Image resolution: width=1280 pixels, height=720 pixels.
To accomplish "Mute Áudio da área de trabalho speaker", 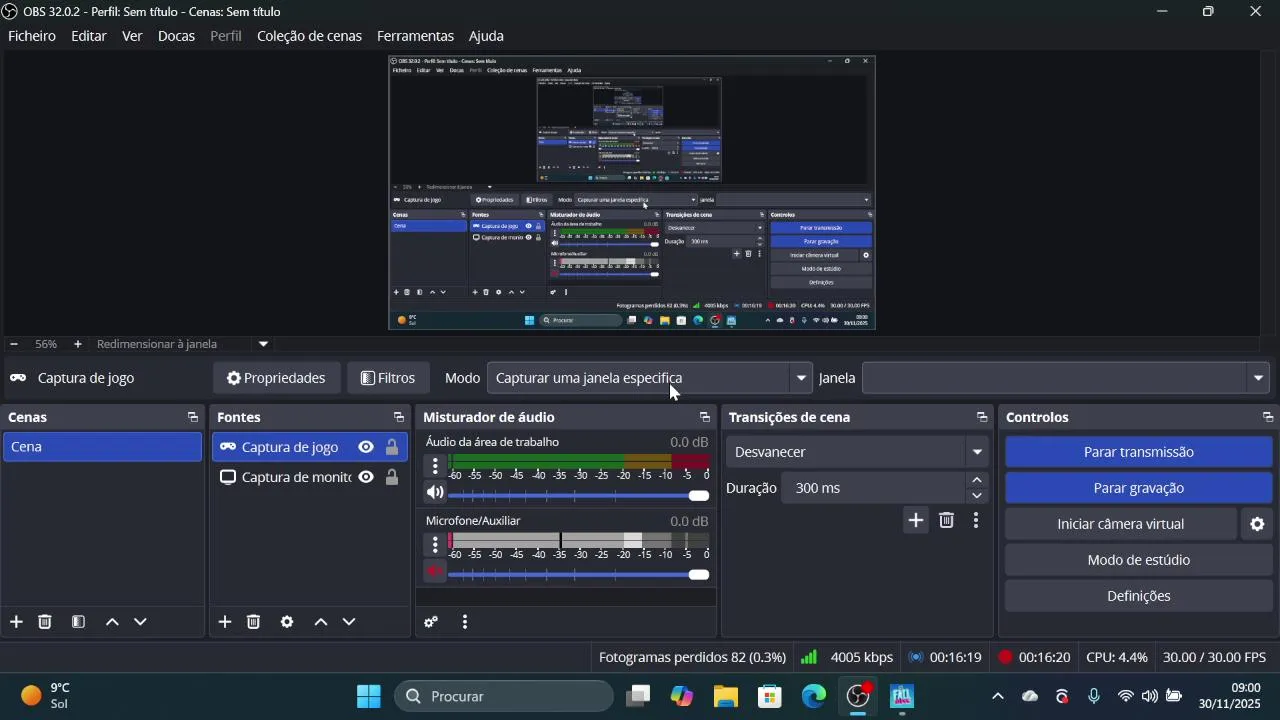I will [x=435, y=492].
